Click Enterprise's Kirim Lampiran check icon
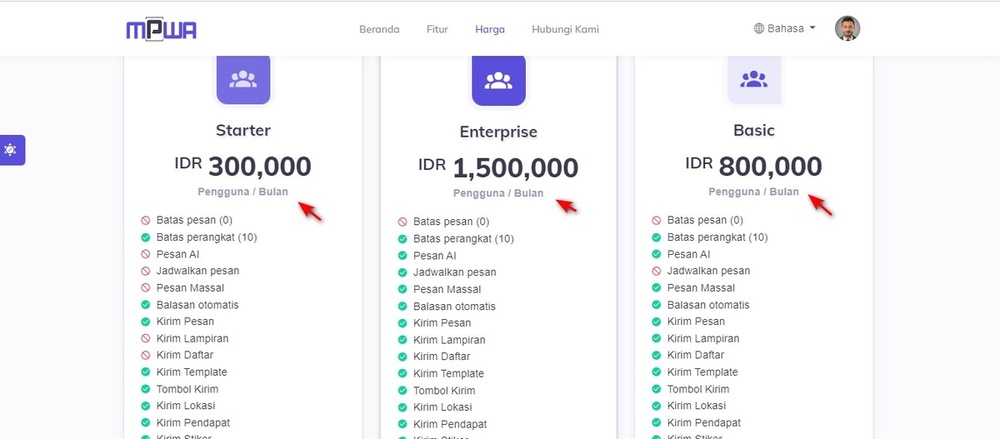This screenshot has height=439, width=1000. pyautogui.click(x=402, y=340)
